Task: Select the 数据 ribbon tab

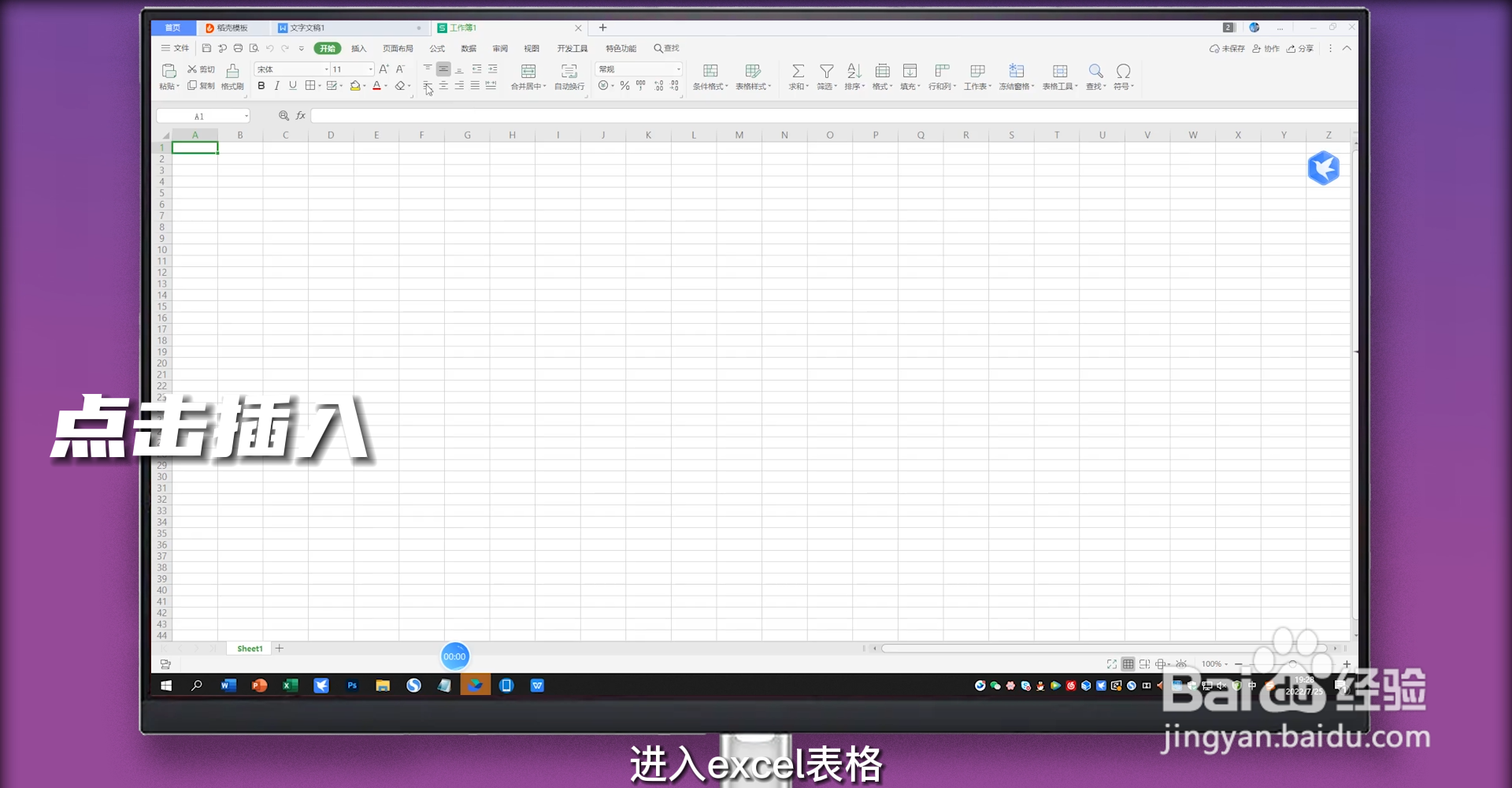Action: click(x=468, y=48)
